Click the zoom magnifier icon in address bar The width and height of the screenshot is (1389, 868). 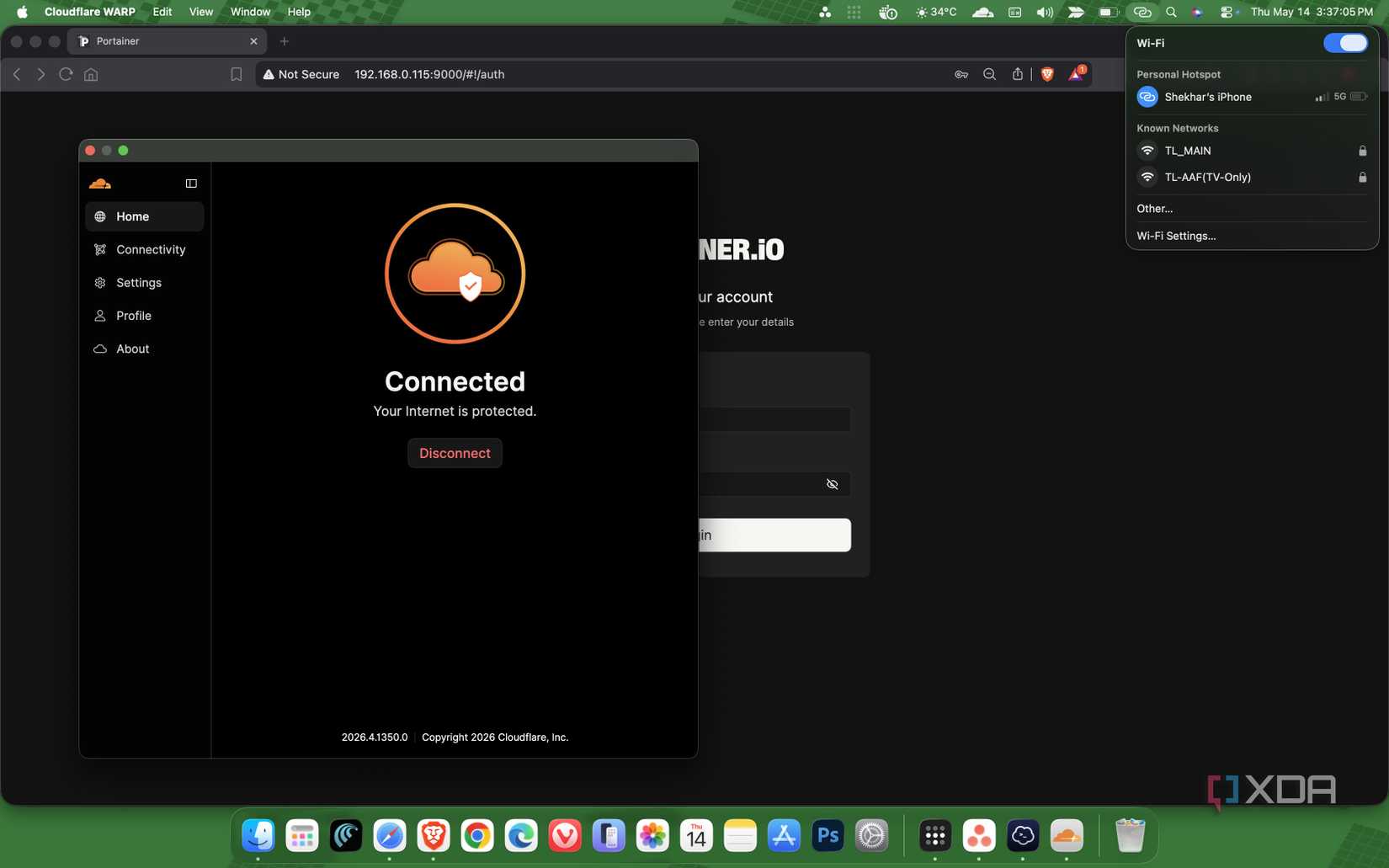tap(990, 74)
